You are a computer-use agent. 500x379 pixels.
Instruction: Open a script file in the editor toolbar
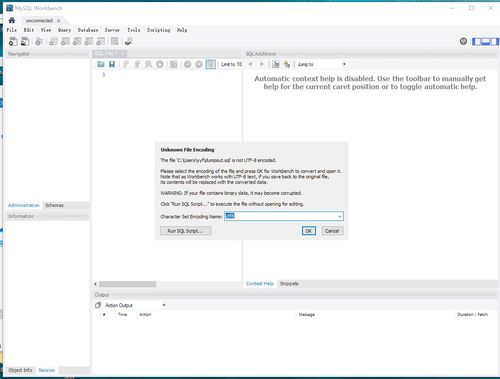[x=101, y=64]
